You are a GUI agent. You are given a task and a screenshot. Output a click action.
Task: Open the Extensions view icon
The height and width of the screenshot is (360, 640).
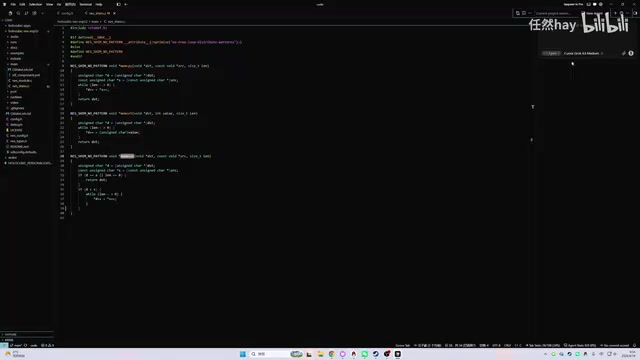tap(34, 13)
